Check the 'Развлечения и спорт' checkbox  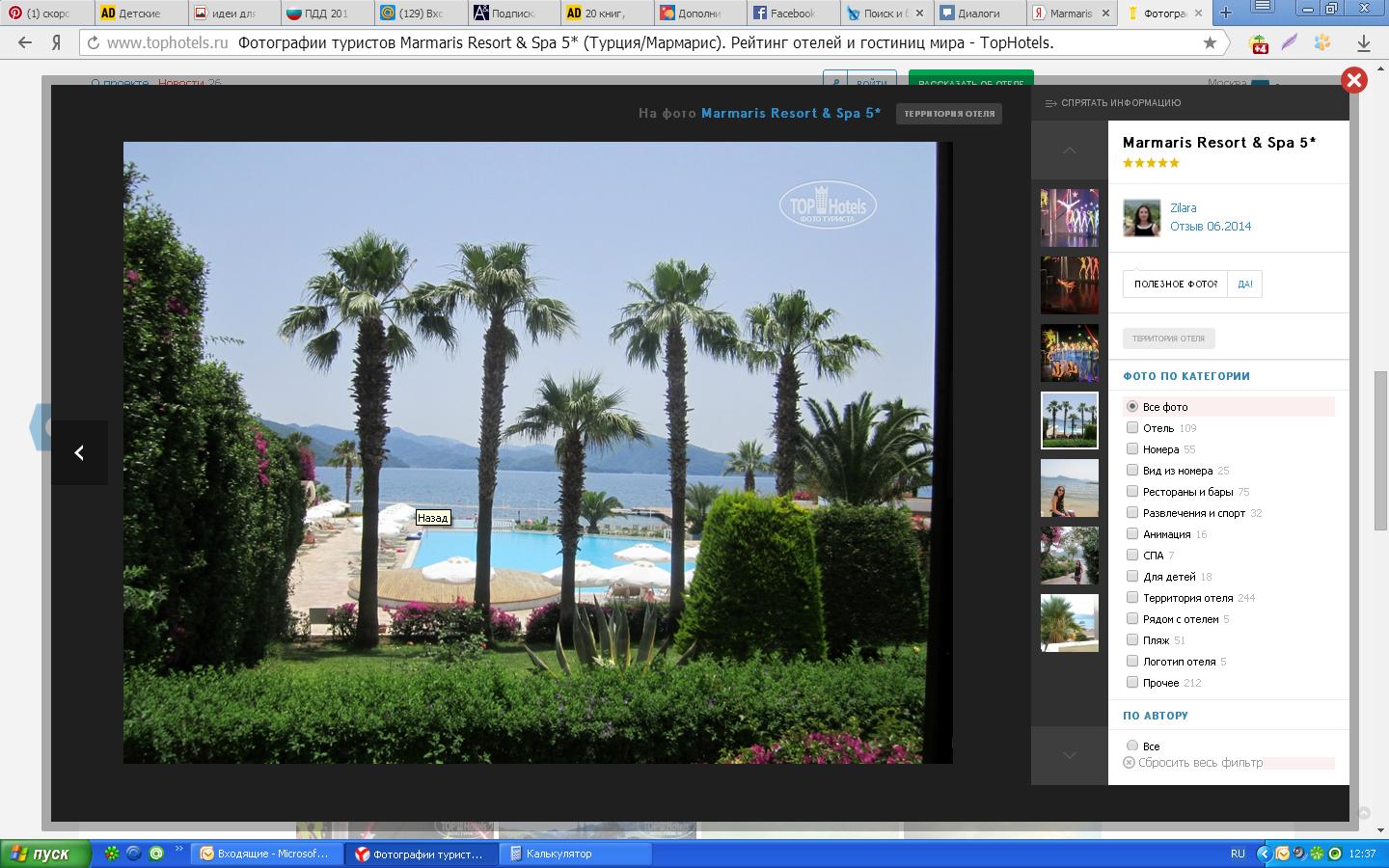(x=1132, y=512)
